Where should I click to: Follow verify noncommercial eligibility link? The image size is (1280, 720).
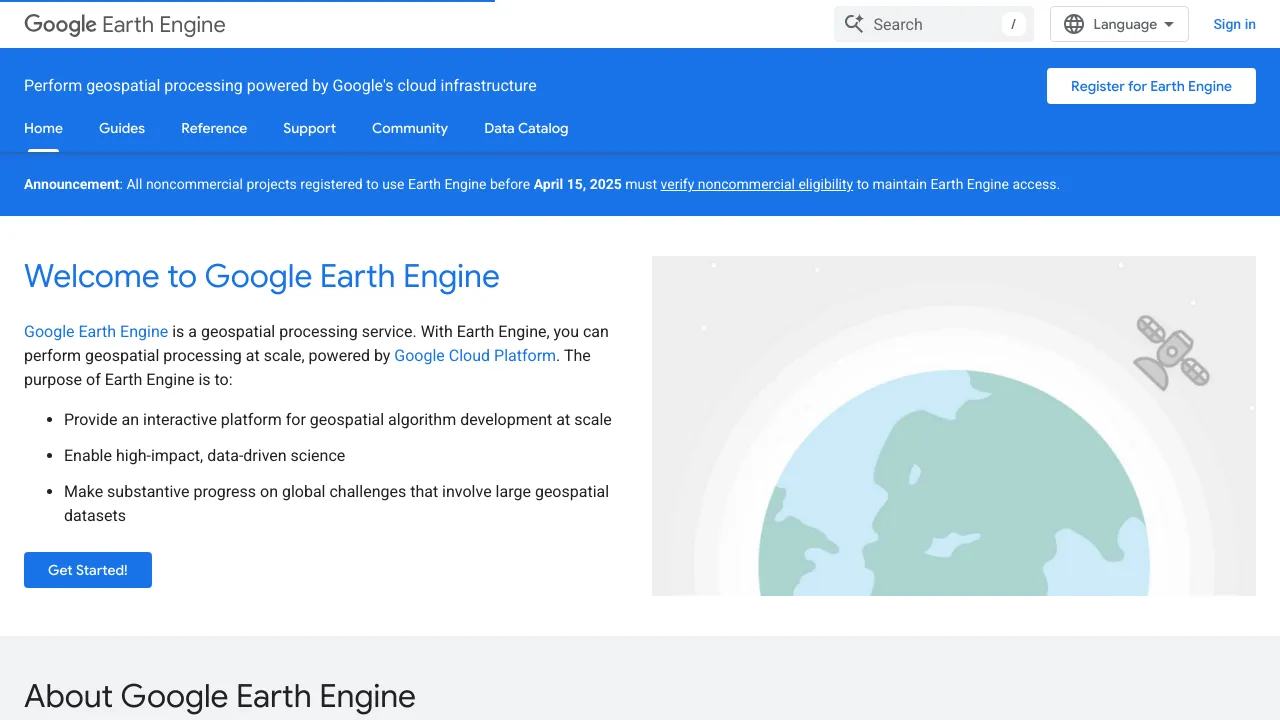click(x=757, y=184)
